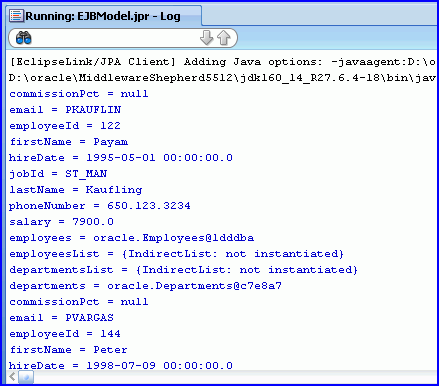Screen dimensions: 439x386
Task: Select line 'employeeId = 122'
Action: [x=65, y=126]
